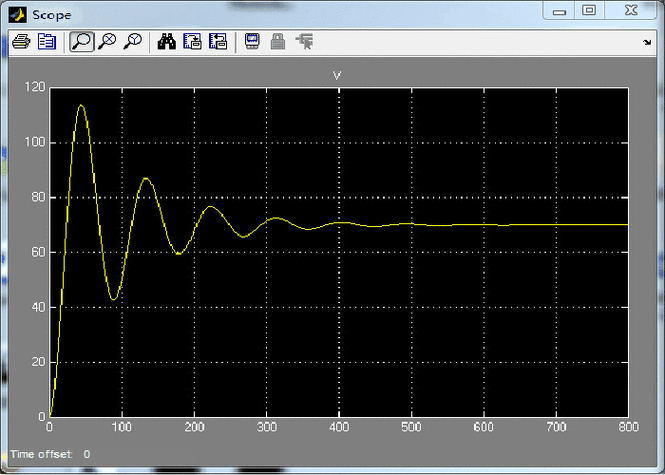Image resolution: width=665 pixels, height=475 pixels.
Task: Click the first trough of yellow curve
Action: pos(113,299)
